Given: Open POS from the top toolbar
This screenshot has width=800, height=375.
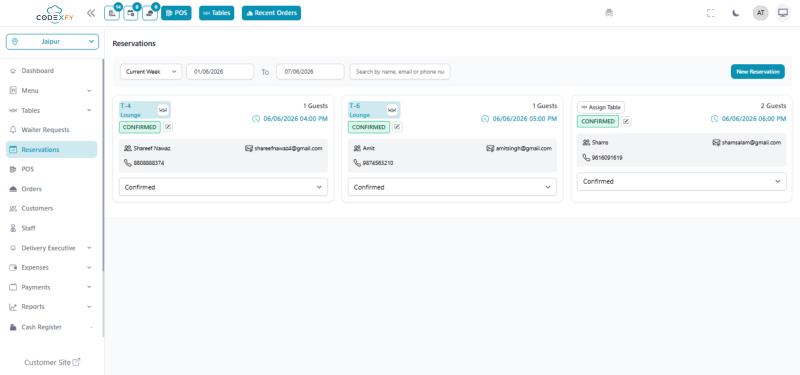Looking at the screenshot, I should click(x=176, y=13).
